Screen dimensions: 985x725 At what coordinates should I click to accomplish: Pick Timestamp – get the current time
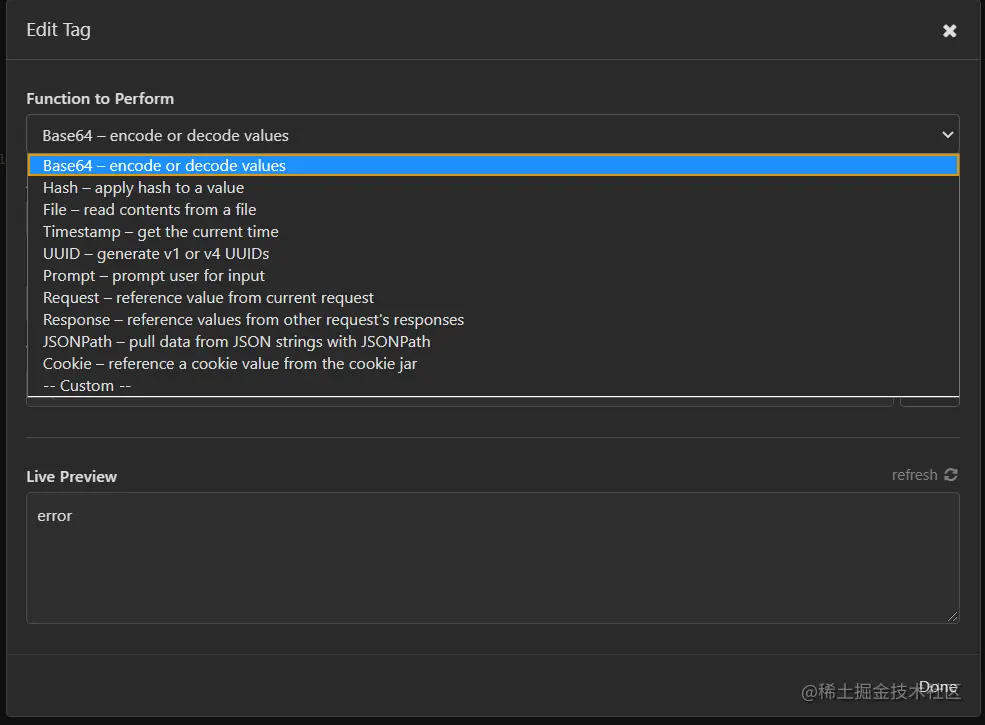point(160,232)
